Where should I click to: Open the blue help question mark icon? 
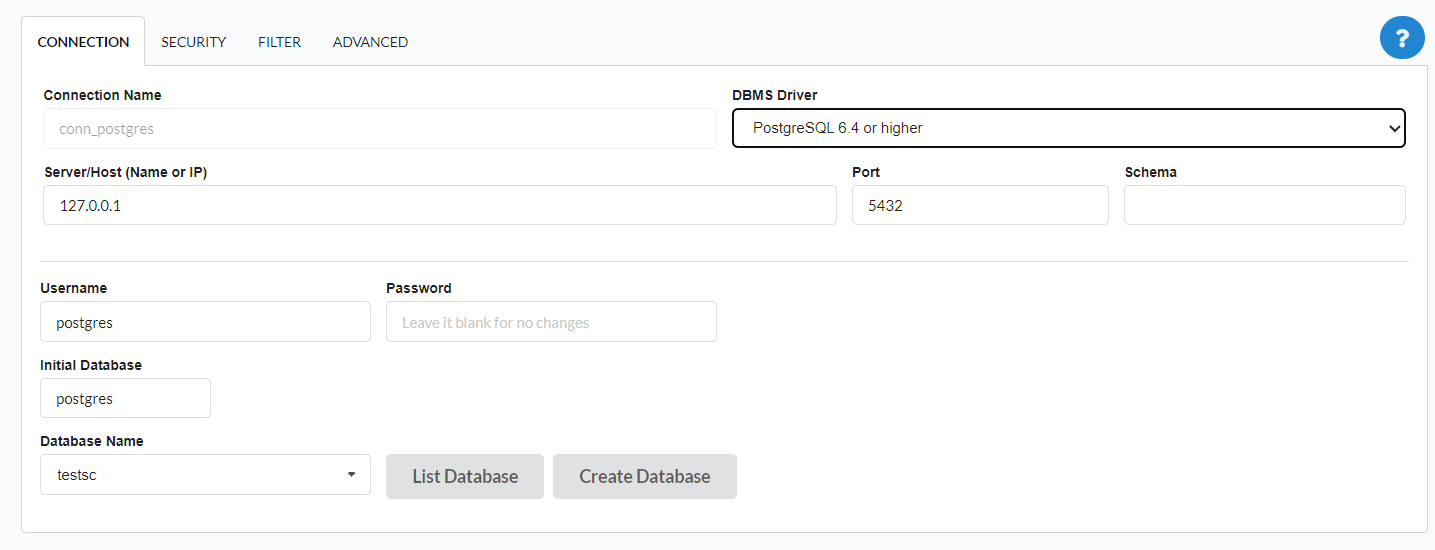[x=1402, y=39]
